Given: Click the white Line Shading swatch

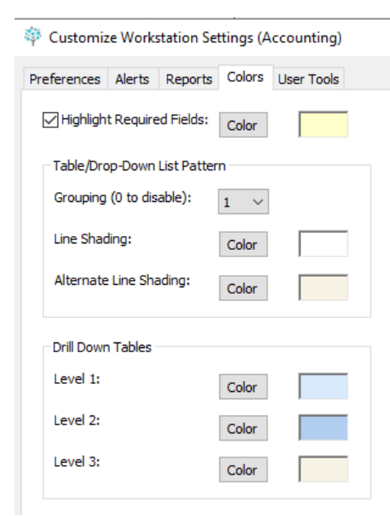Looking at the screenshot, I should [x=323, y=244].
